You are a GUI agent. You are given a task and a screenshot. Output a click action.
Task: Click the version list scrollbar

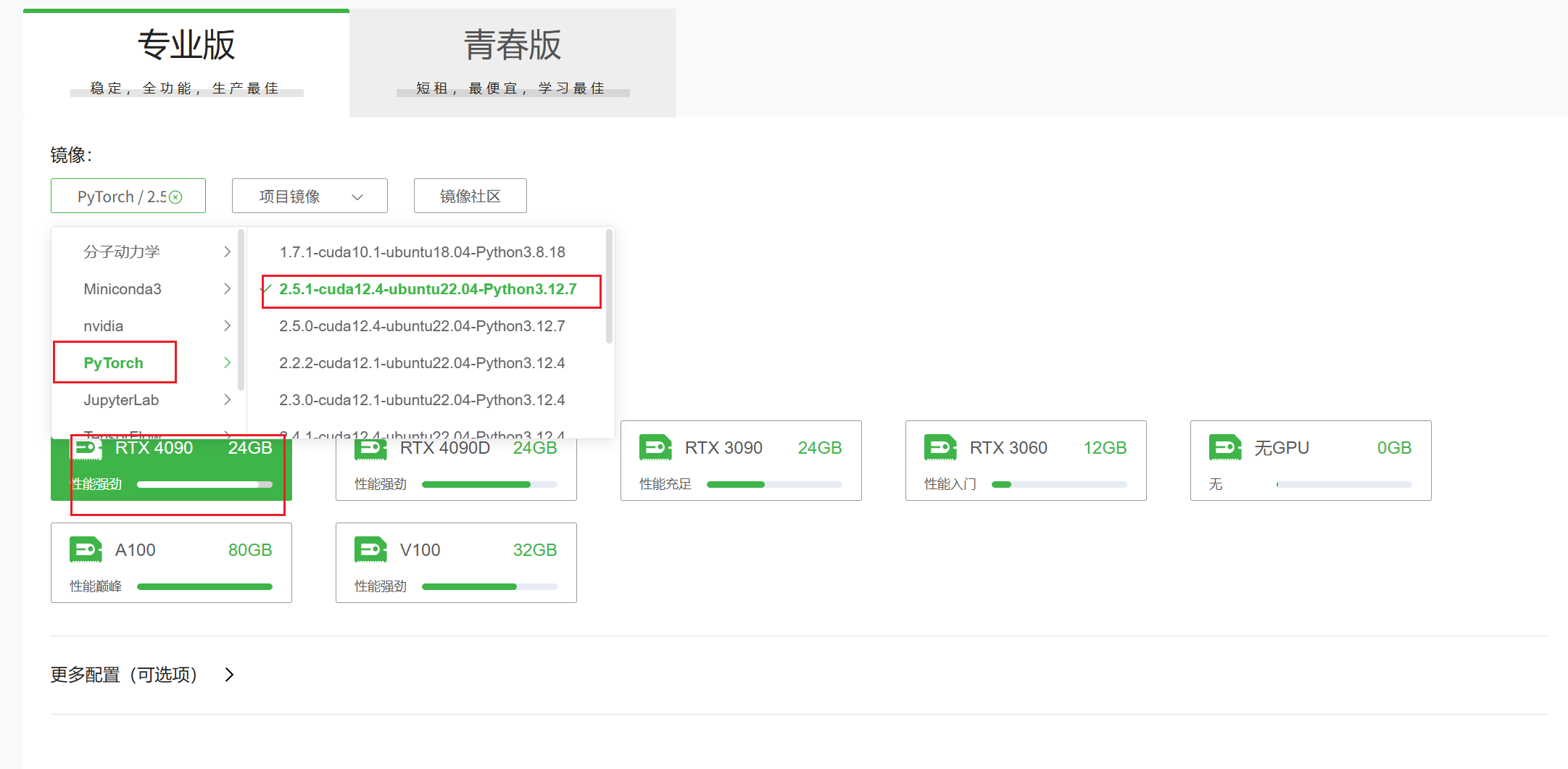609,286
